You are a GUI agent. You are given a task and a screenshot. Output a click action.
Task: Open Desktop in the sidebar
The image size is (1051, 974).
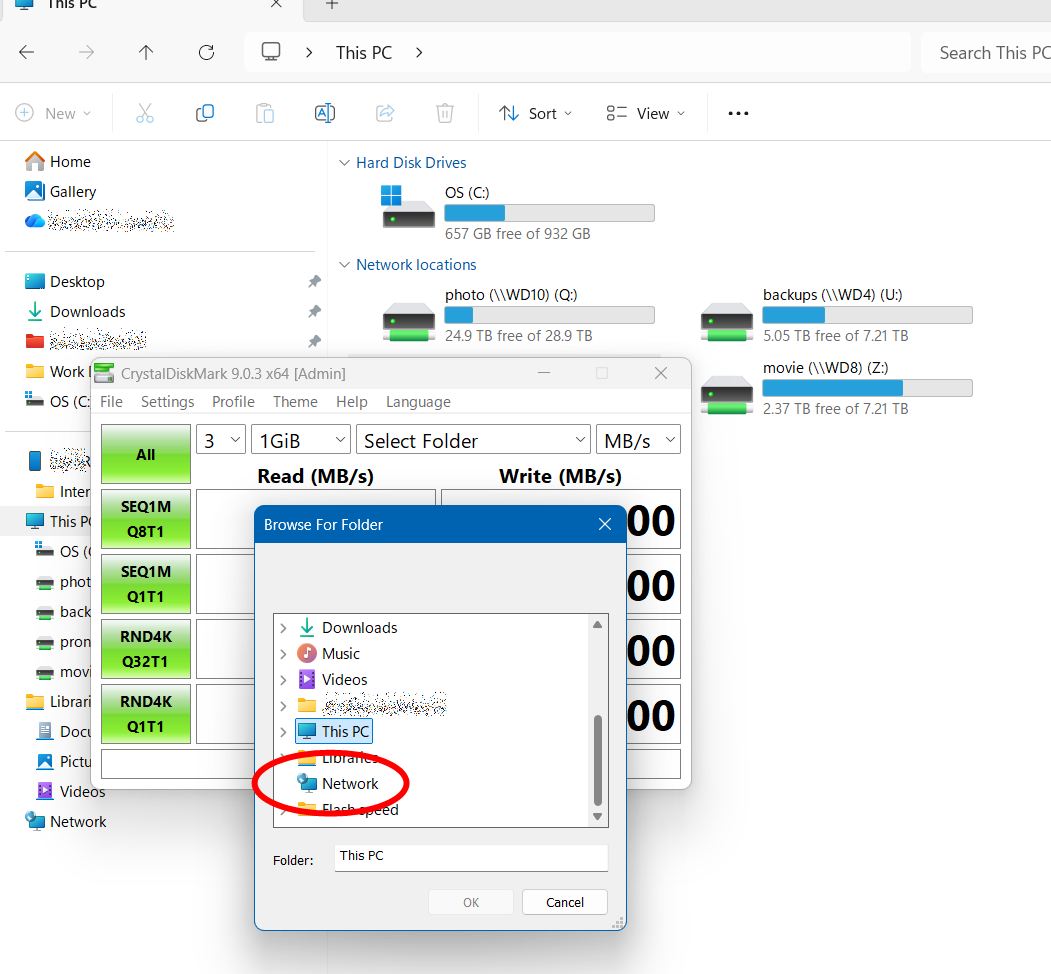[x=64, y=282]
